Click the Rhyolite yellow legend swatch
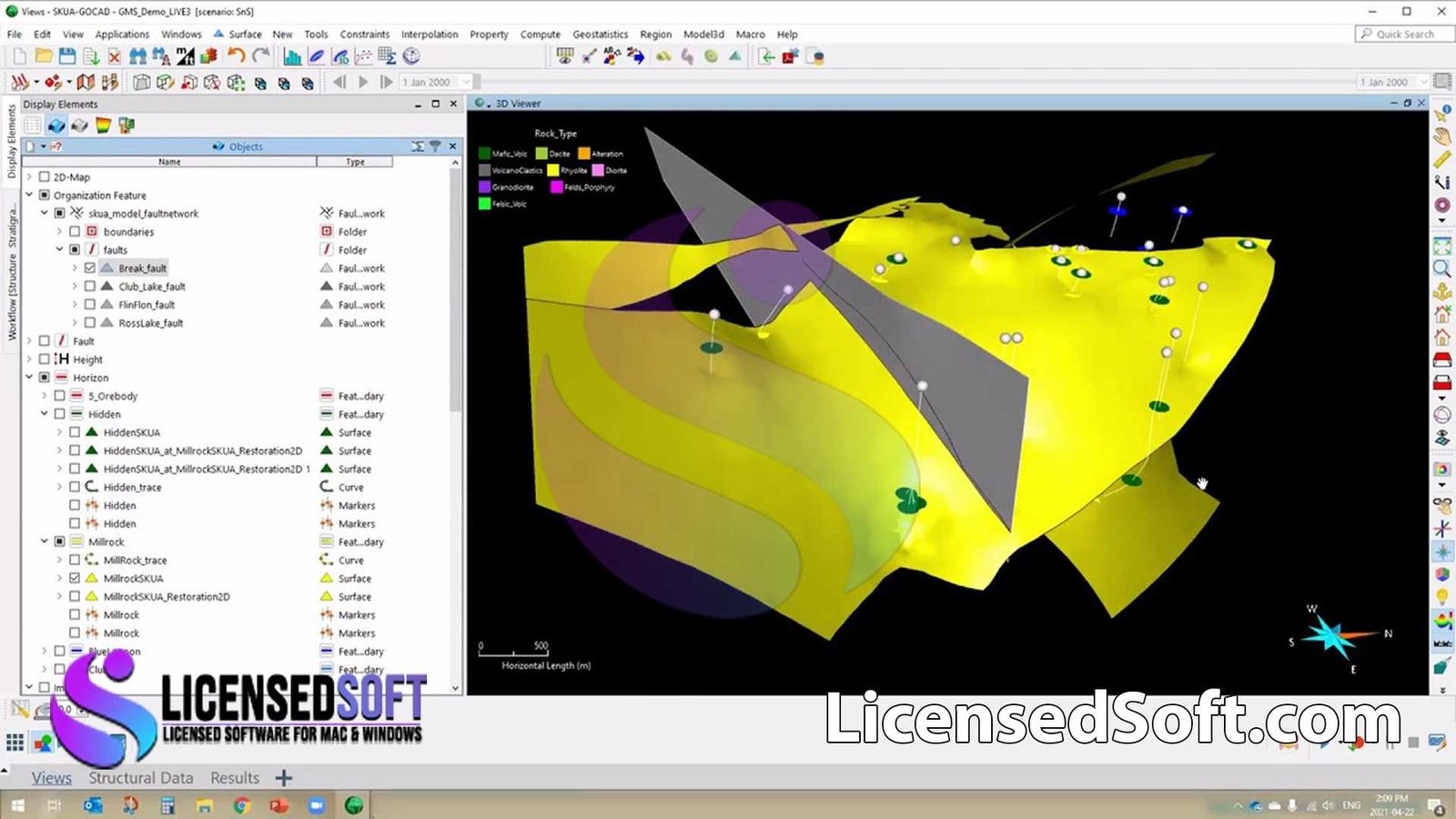 click(552, 170)
